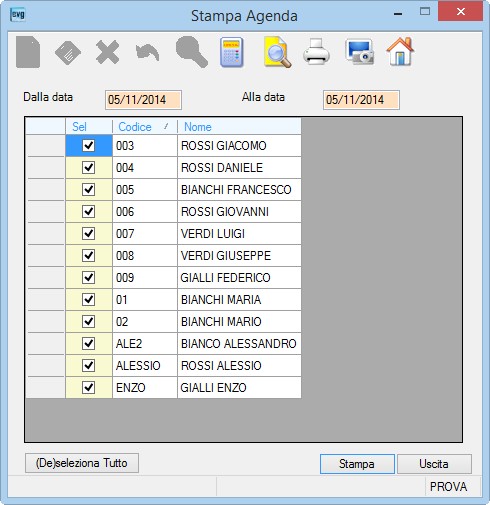
Task: Deselect the GIALLI ENZO row checkbox
Action: 89,388
